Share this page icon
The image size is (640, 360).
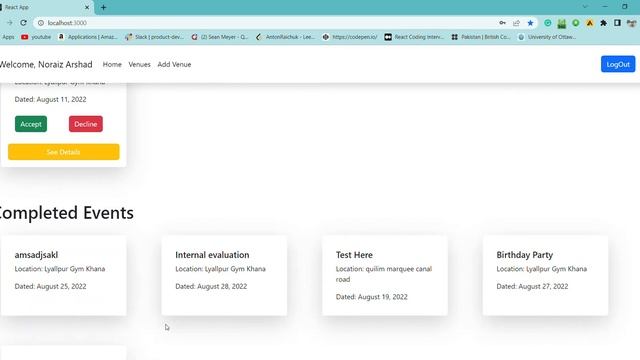(x=516, y=23)
